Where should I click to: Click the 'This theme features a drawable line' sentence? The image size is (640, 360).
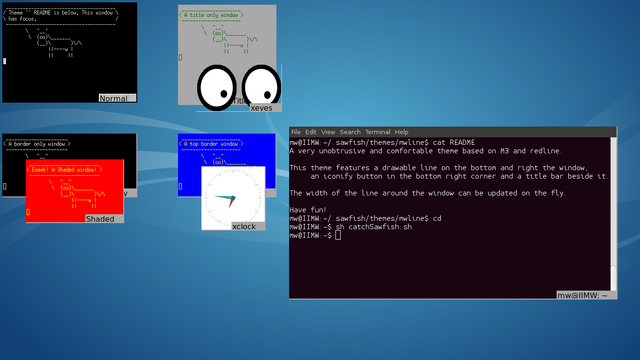439,168
